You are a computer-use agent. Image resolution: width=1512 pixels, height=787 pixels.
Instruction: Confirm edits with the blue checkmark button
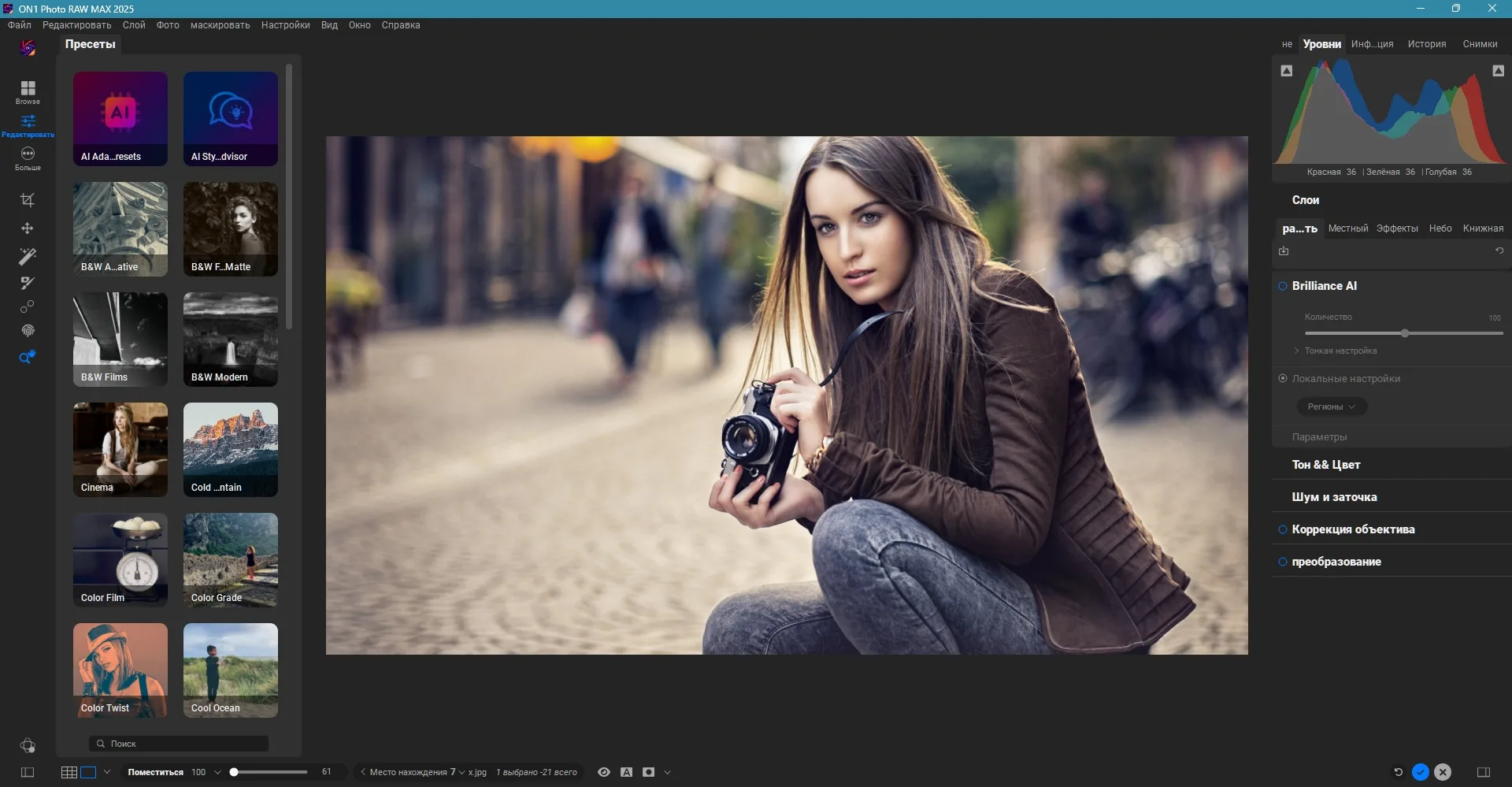(1421, 772)
